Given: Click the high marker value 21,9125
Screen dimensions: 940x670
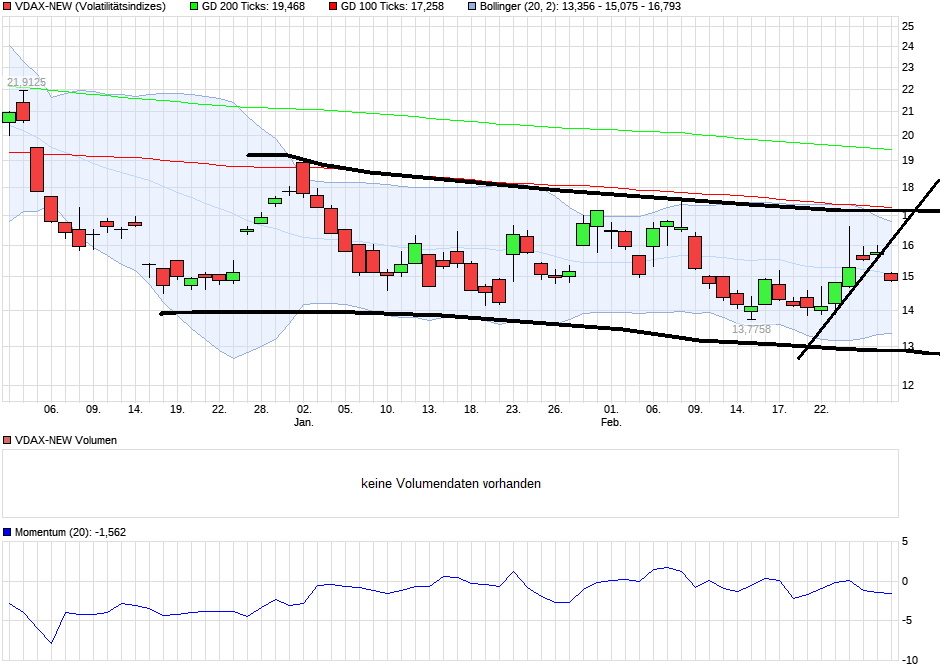Looking at the screenshot, I should [x=26, y=83].
